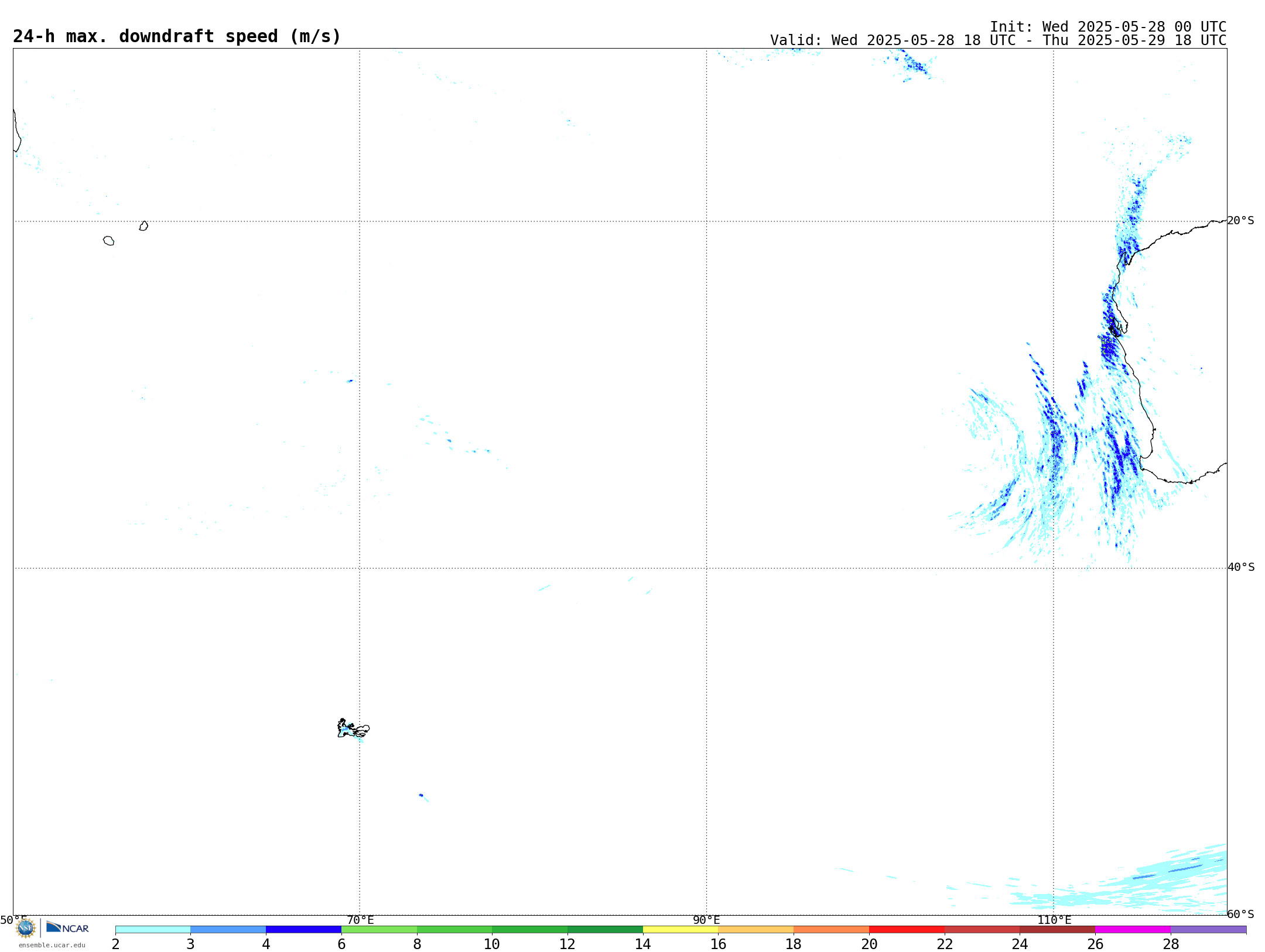Click the yellow 14–16 m/s color swatch
The width and height of the screenshot is (1265, 952).
tap(681, 930)
